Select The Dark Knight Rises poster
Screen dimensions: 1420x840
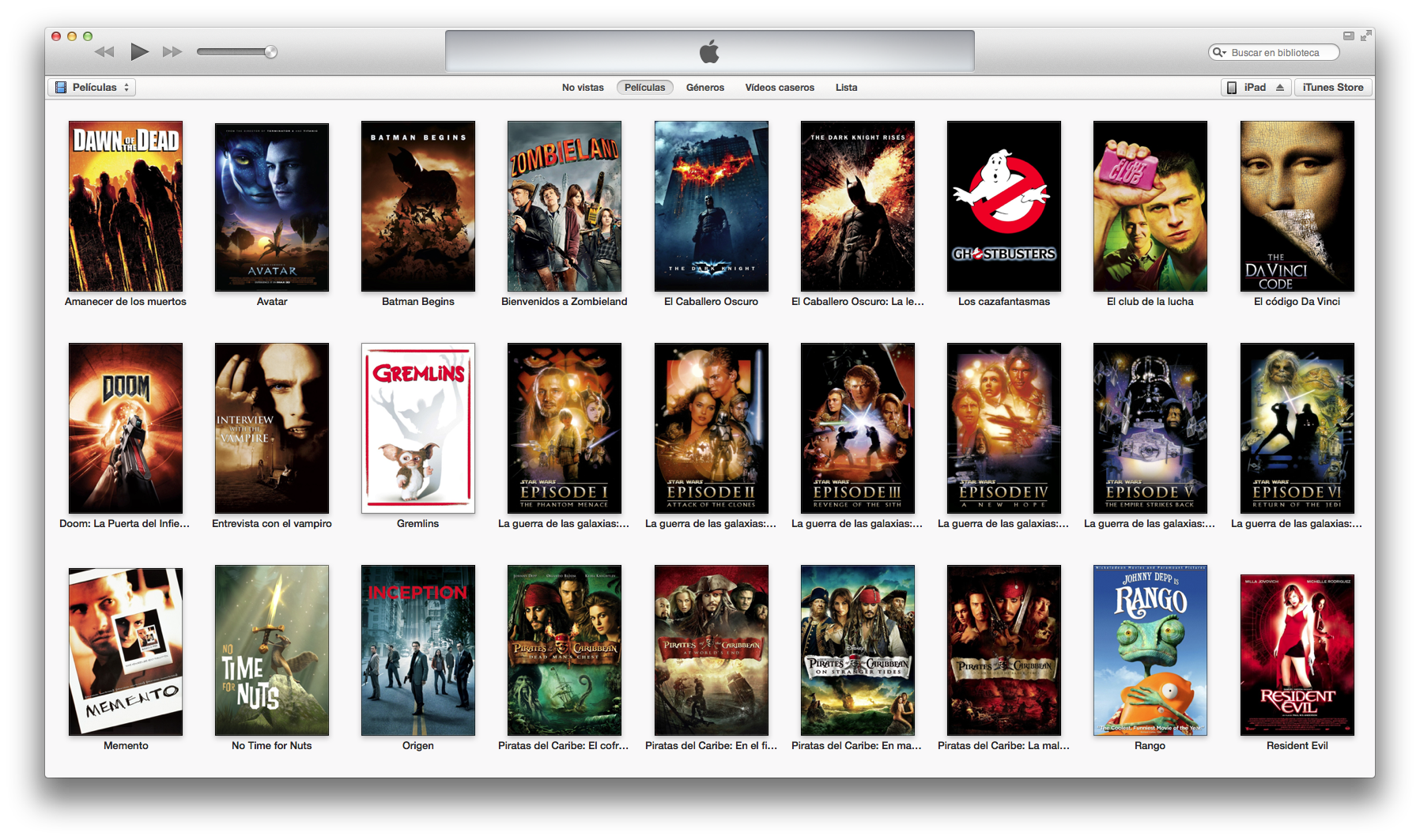858,206
